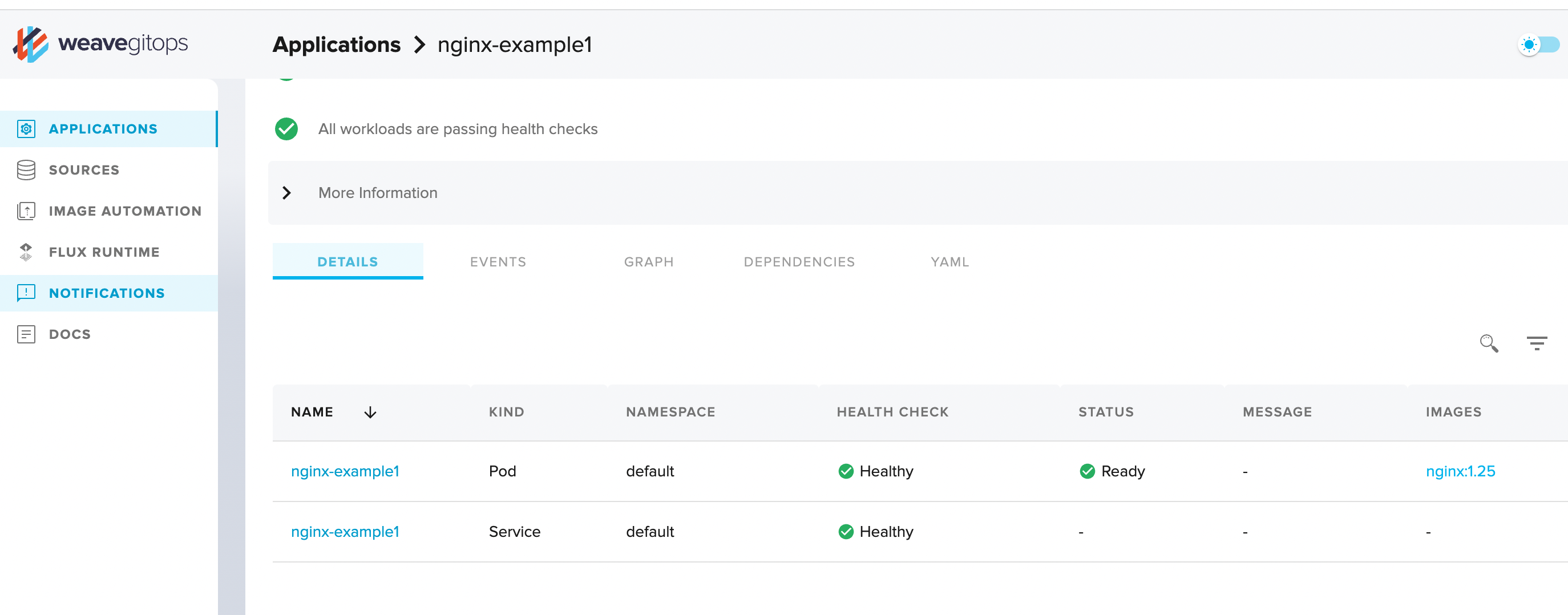Screen dimensions: 1568x615
Task: Go back to Applications breadcrumb
Action: (336, 45)
